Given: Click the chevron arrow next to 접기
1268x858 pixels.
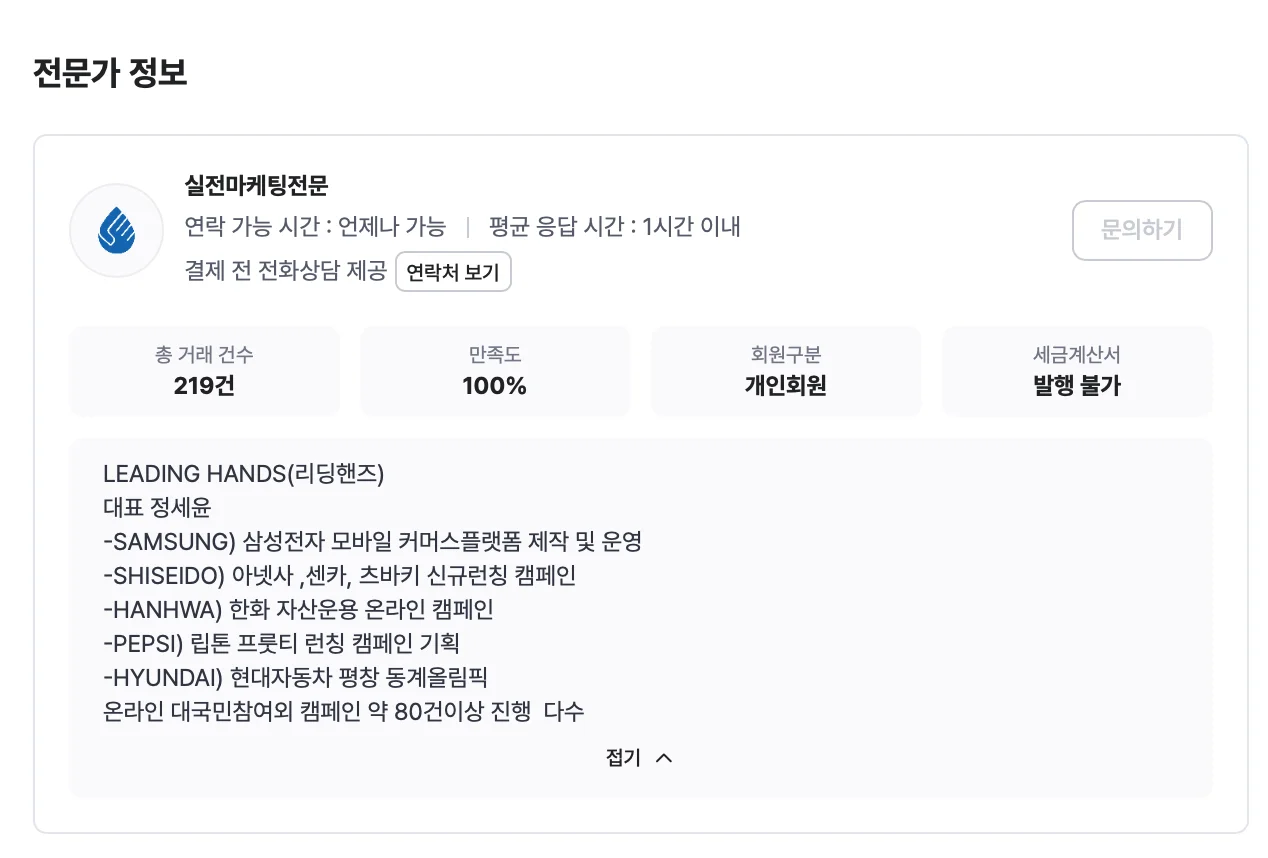Looking at the screenshot, I should coord(663,758).
